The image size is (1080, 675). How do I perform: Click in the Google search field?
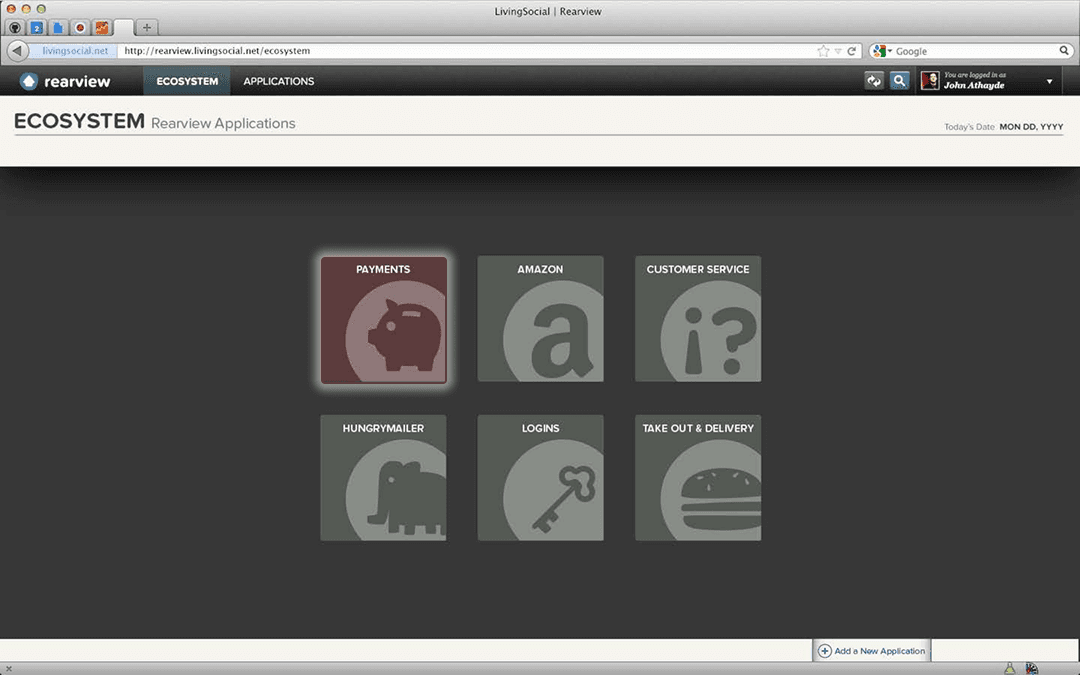pos(977,51)
